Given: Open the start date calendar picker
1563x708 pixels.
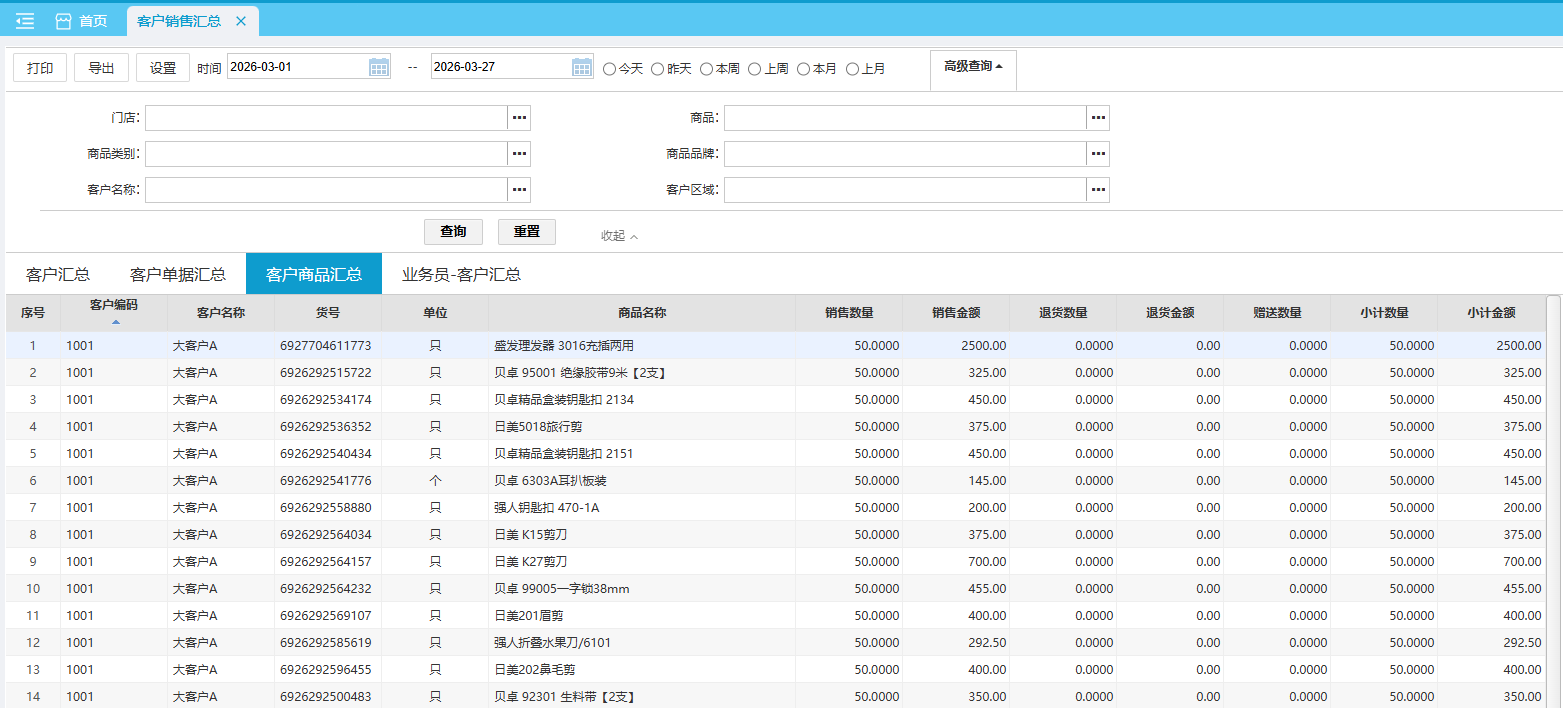Looking at the screenshot, I should tap(379, 67).
